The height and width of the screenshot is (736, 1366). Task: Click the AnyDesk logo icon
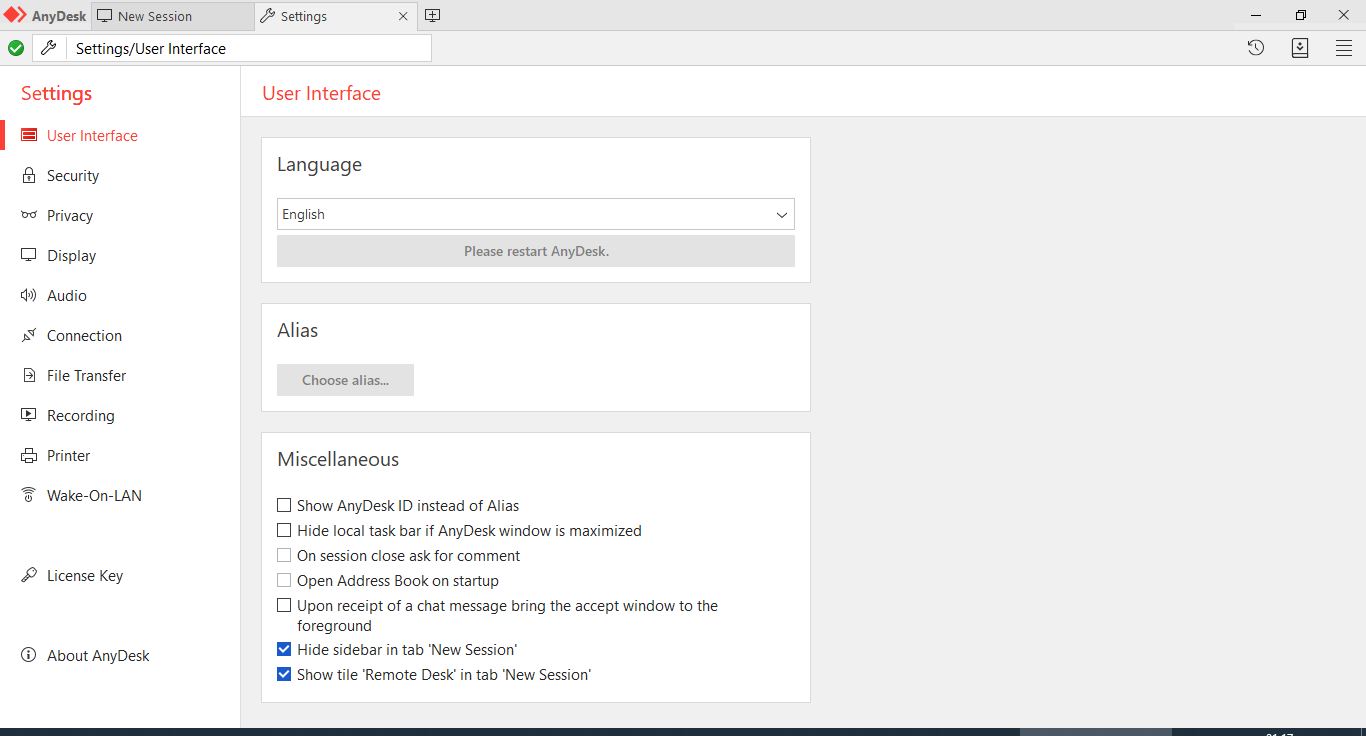[x=15, y=16]
